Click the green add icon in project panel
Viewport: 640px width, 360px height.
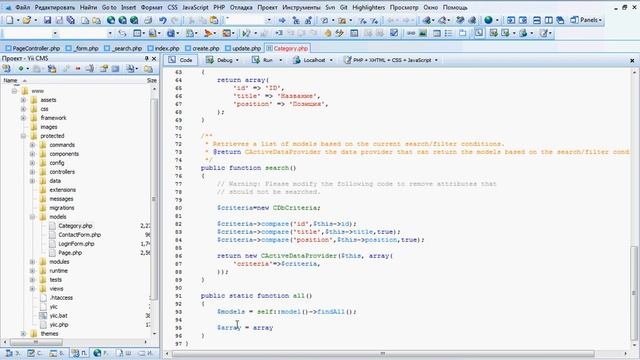(20, 69)
